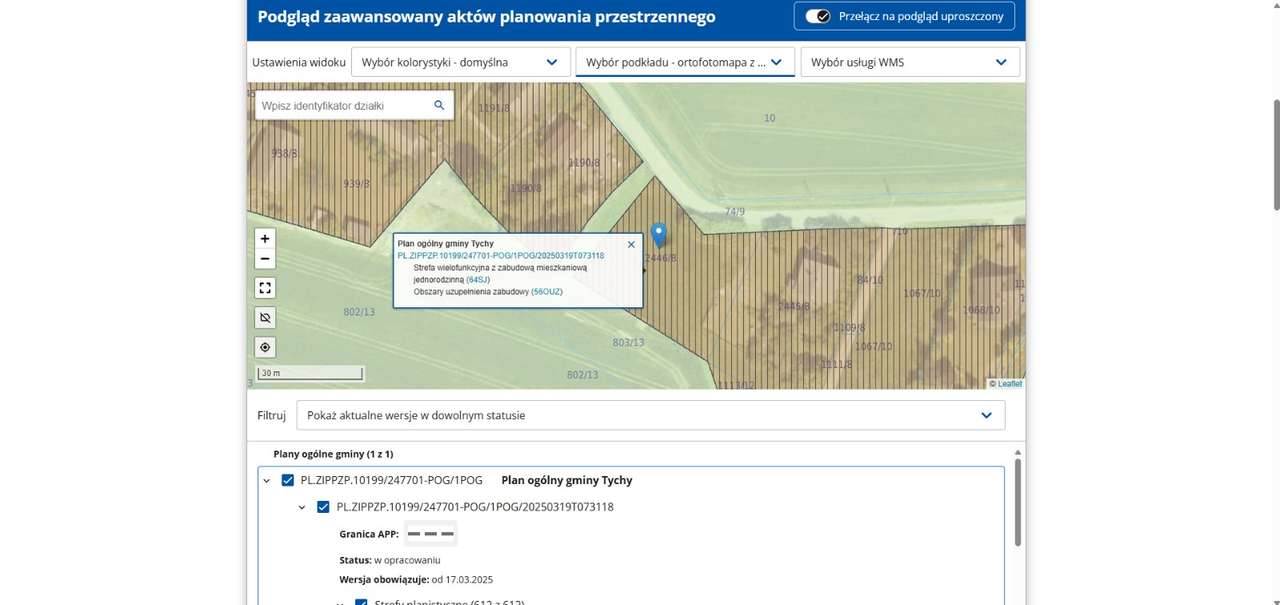Uncheck Strefy planistyczne checkbox

(x=361, y=602)
